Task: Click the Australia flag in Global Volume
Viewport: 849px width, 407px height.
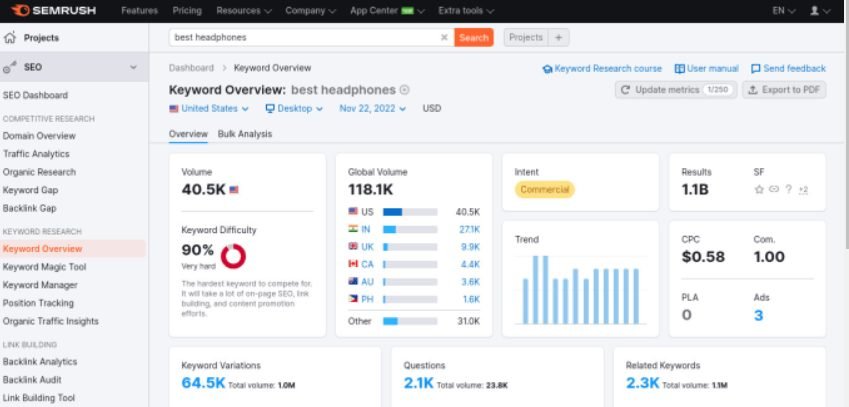Action: 353,281
